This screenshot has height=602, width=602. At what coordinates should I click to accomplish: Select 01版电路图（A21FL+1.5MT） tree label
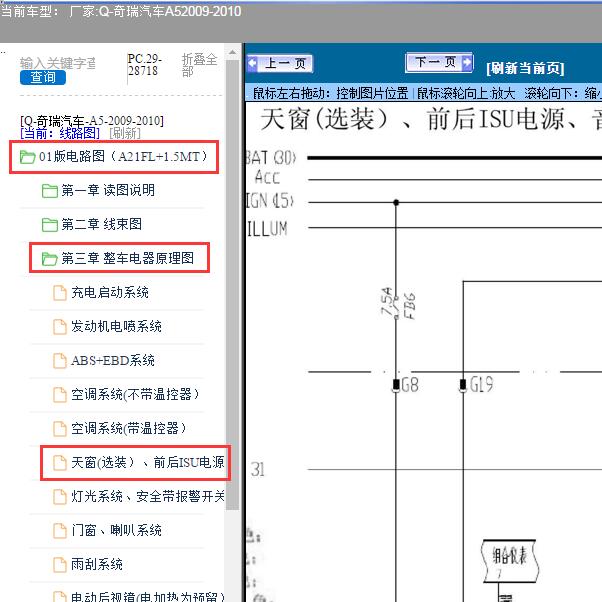(123, 157)
